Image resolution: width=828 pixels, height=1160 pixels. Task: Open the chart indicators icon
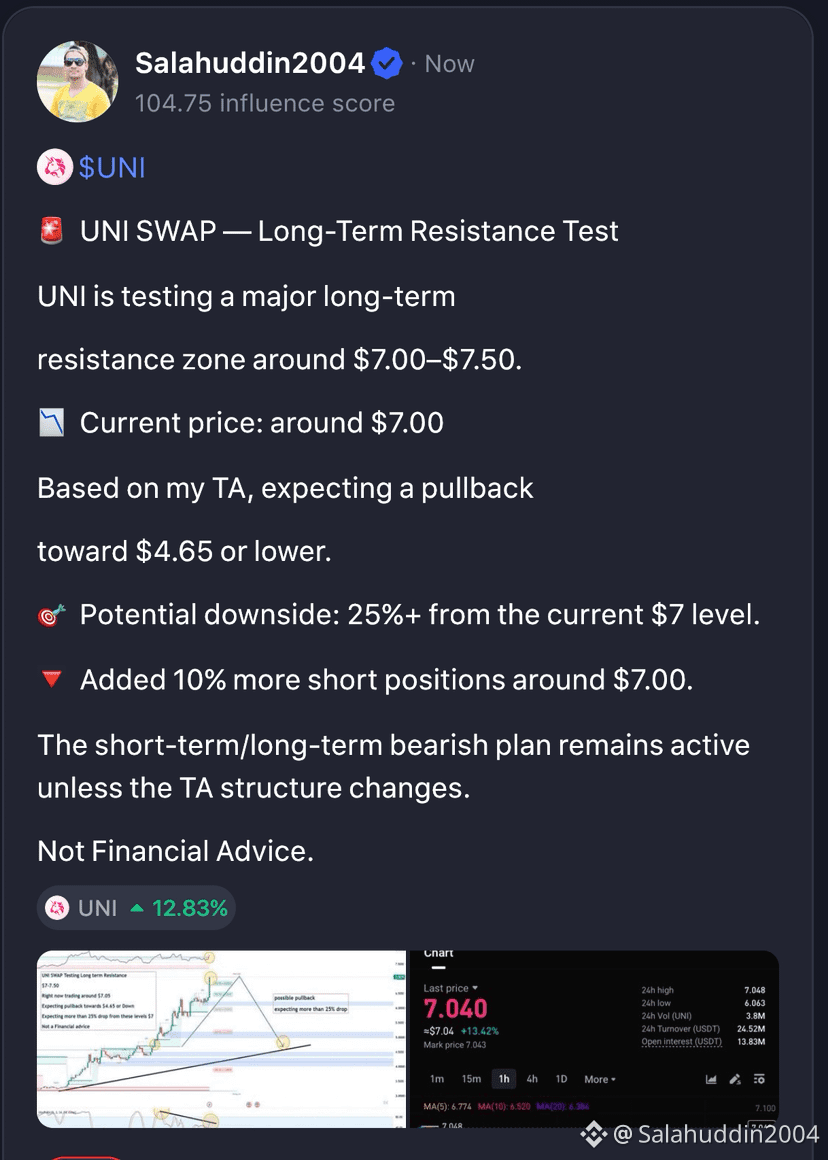[x=711, y=1079]
